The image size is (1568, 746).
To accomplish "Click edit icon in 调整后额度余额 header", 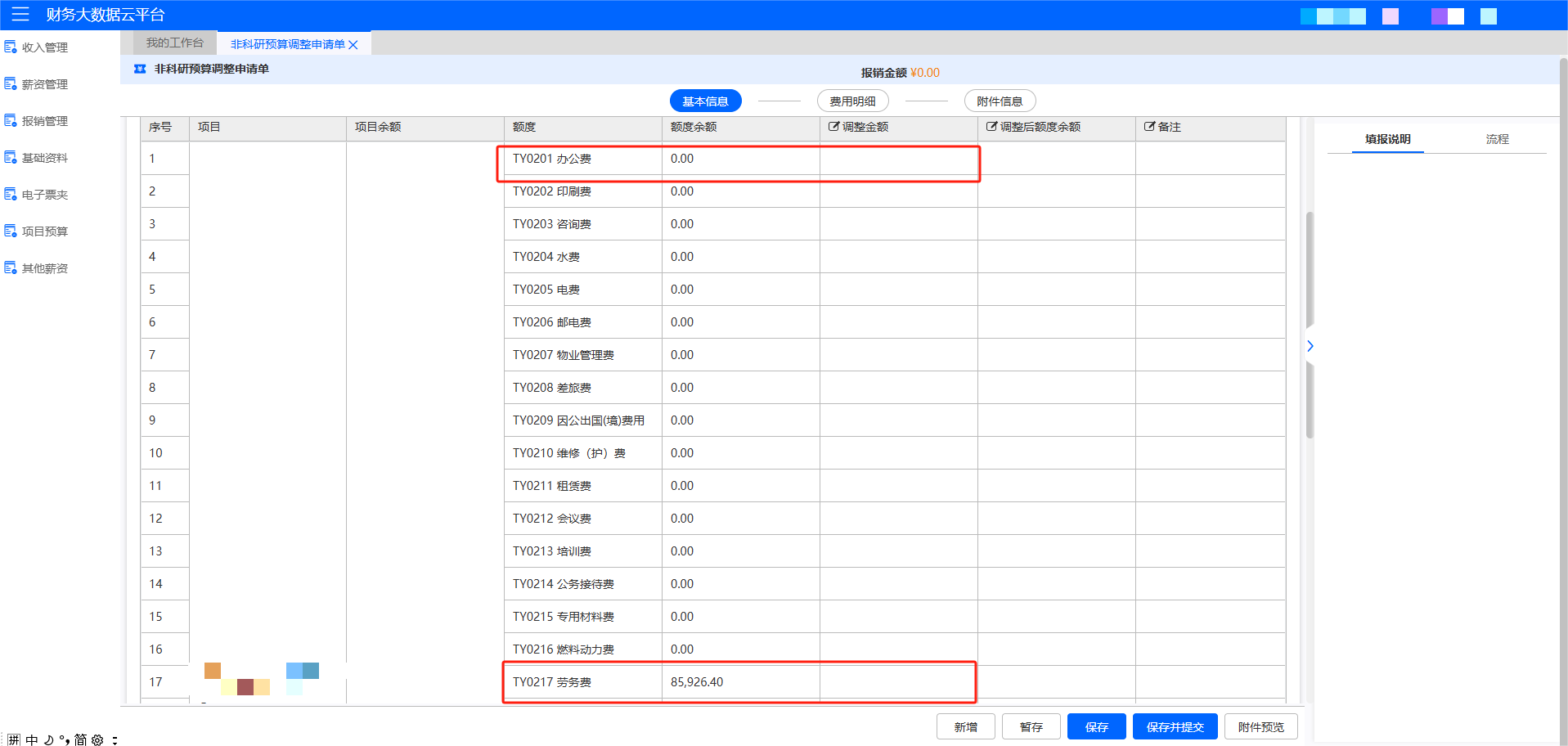I will [x=991, y=127].
